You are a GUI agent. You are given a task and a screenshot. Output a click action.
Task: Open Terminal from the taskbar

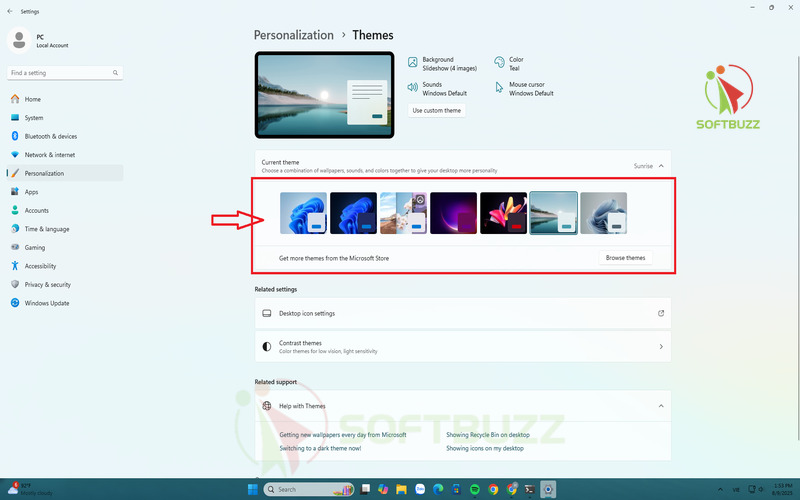coord(530,489)
